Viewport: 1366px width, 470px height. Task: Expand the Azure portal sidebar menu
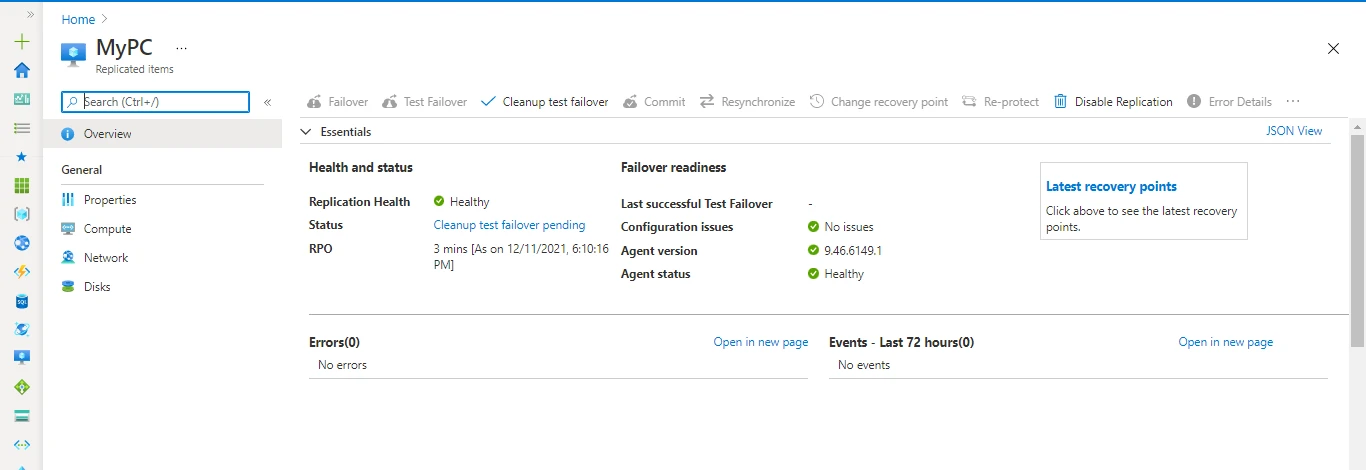(30, 15)
